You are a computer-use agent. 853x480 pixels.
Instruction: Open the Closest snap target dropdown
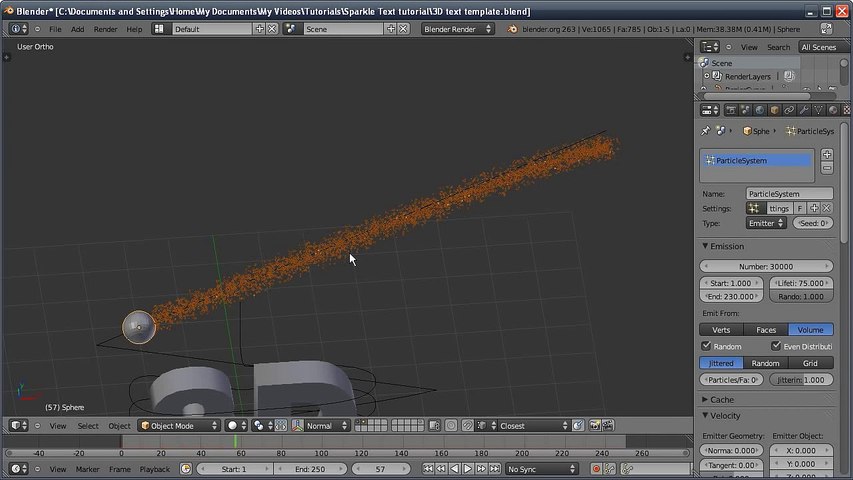coord(532,426)
